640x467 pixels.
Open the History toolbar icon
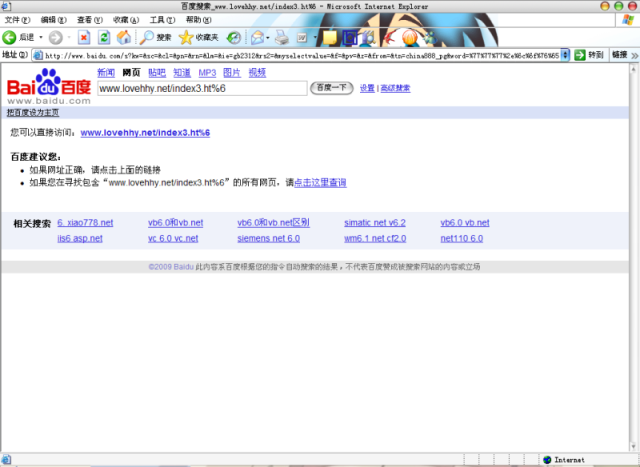(x=234, y=38)
